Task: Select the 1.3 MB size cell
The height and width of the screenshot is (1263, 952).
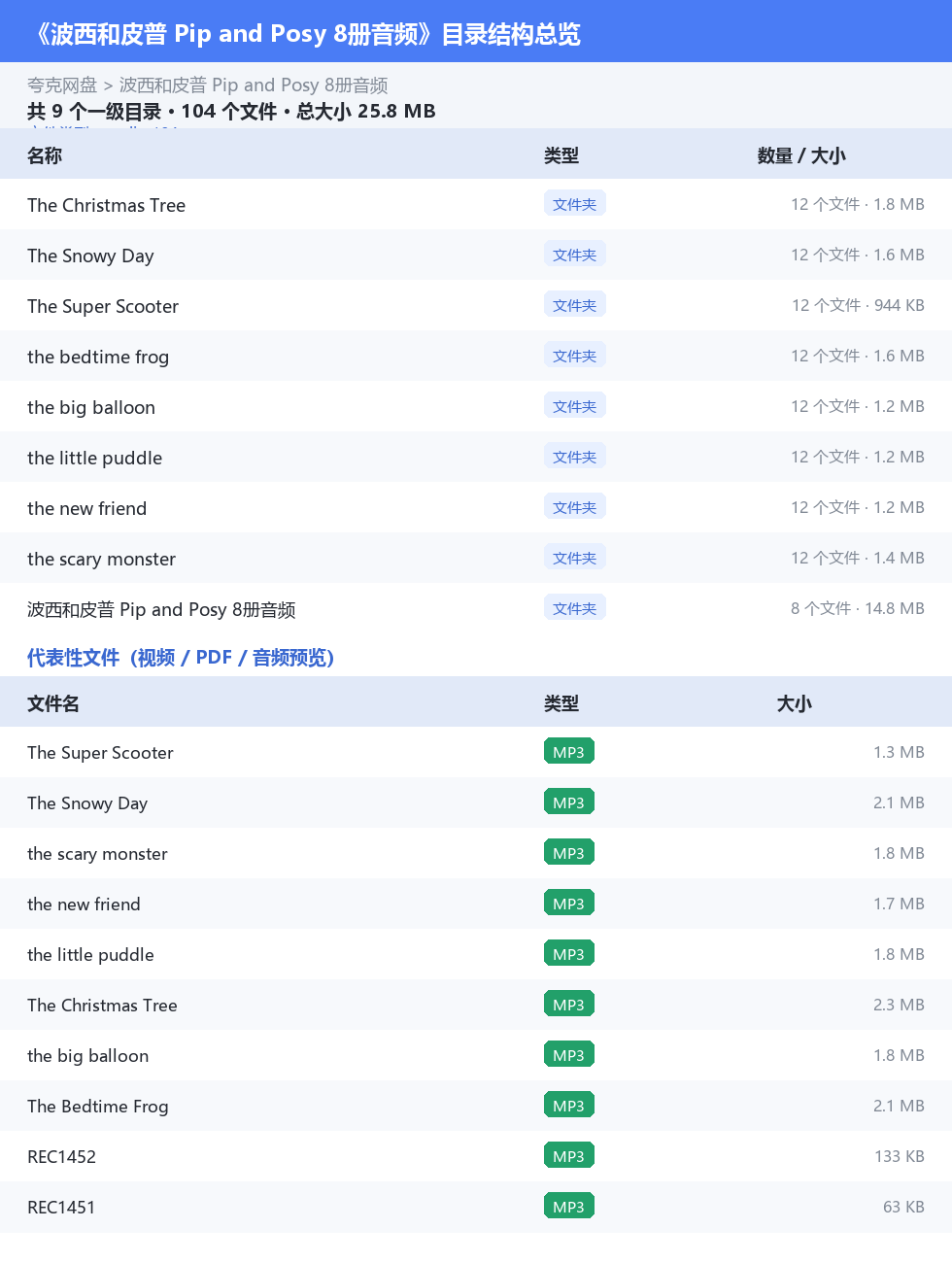Action: 899,752
